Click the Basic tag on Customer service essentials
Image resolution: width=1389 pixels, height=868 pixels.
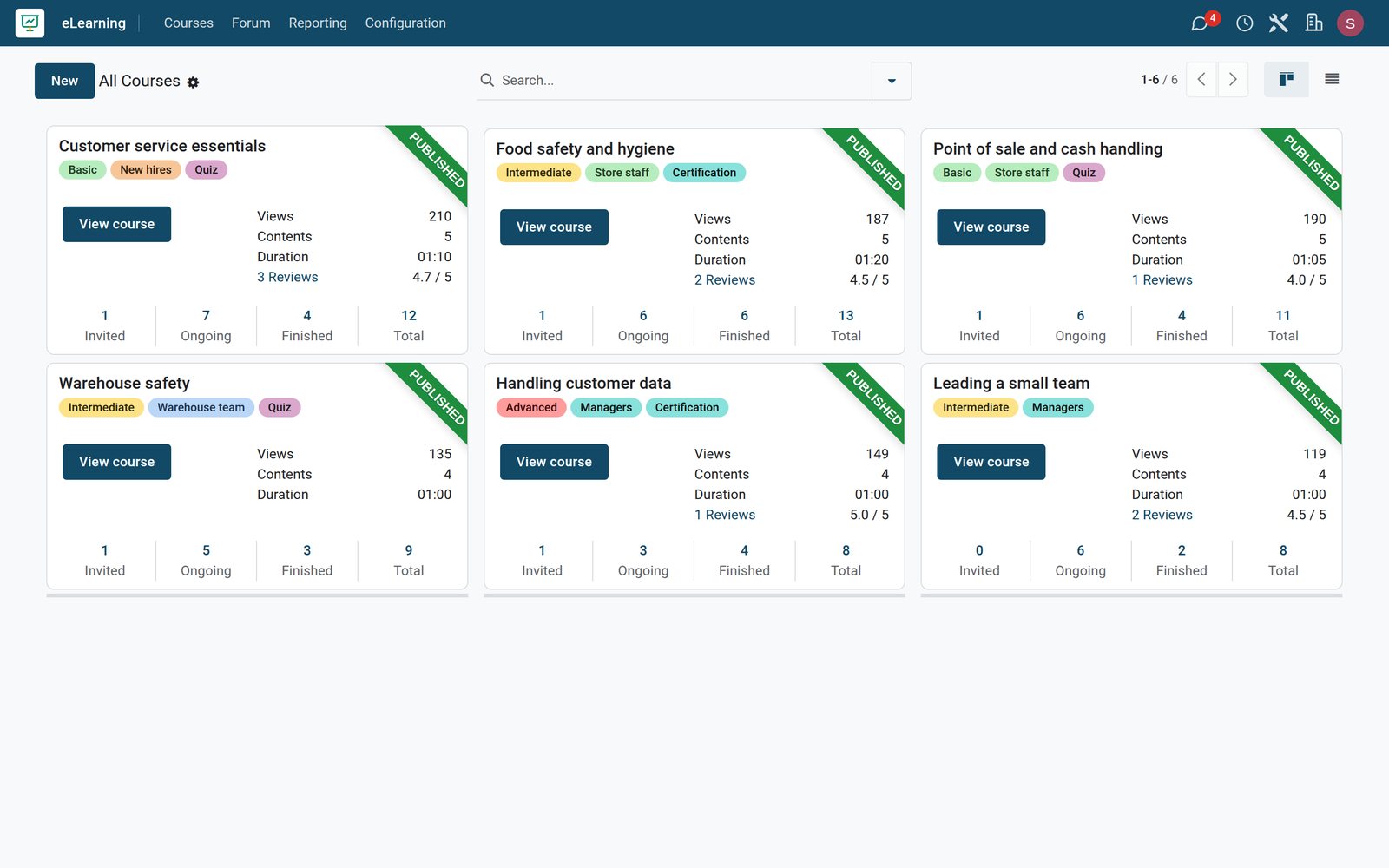(x=82, y=169)
